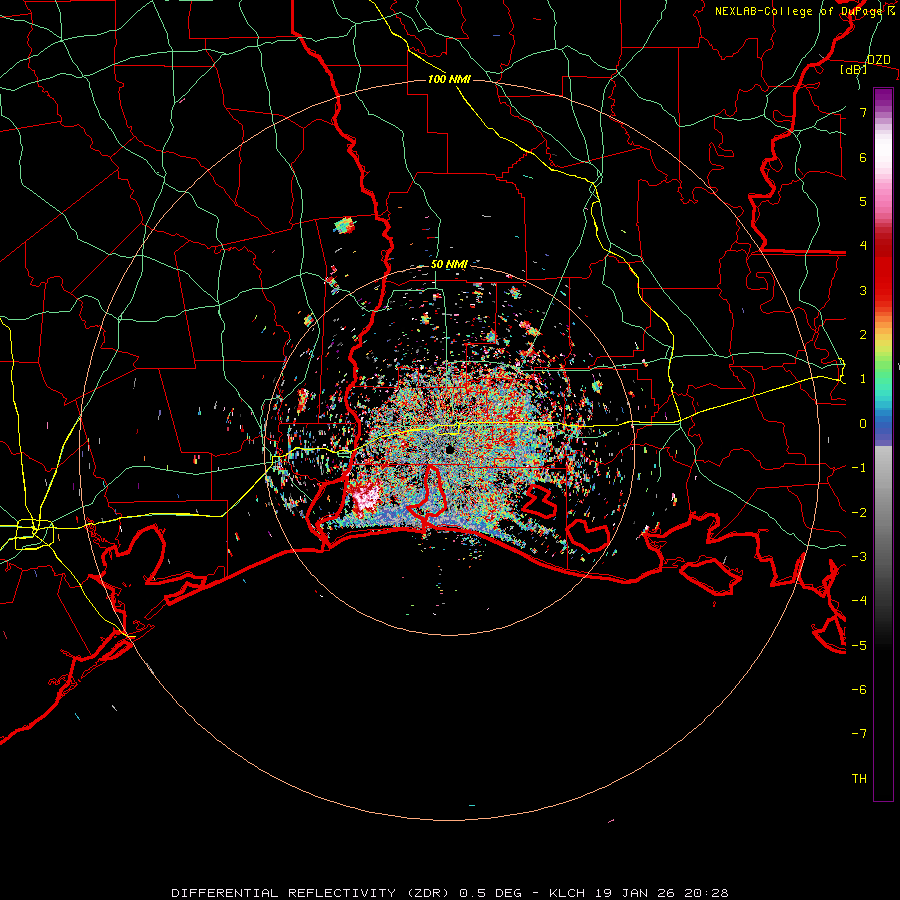900x900 pixels.
Task: Click the 50 NMI range ring label
Action: 449,265
